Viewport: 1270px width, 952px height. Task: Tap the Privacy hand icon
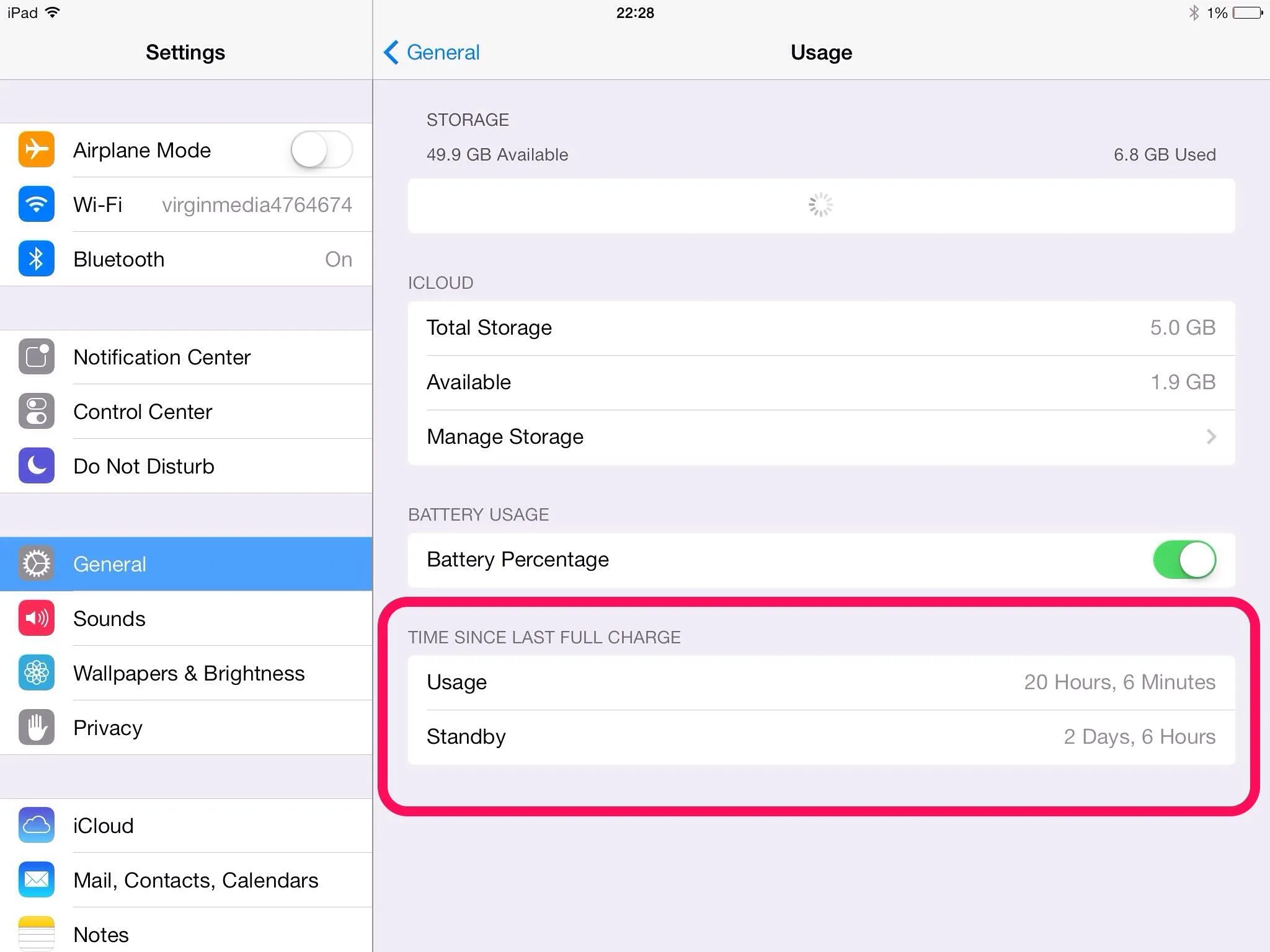(x=37, y=728)
